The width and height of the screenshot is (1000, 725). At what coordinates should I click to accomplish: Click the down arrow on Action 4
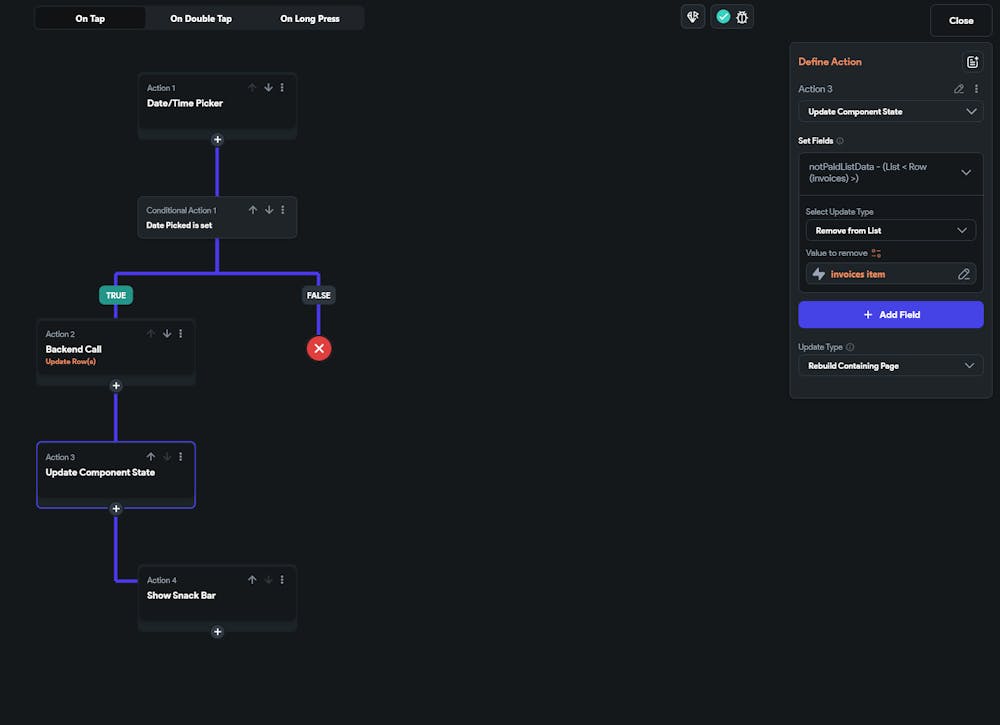point(268,580)
